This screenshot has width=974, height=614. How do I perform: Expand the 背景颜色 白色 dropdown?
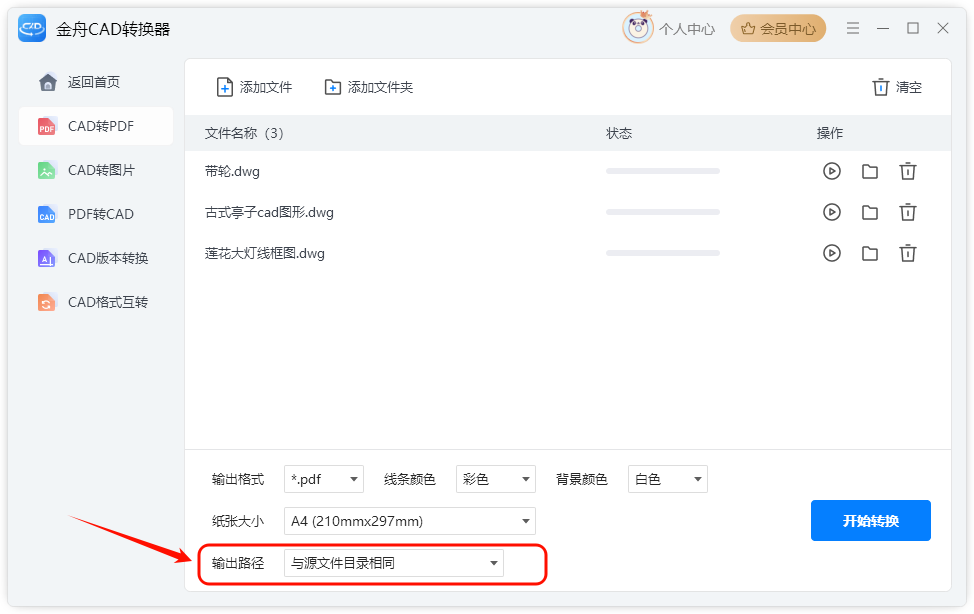click(668, 479)
